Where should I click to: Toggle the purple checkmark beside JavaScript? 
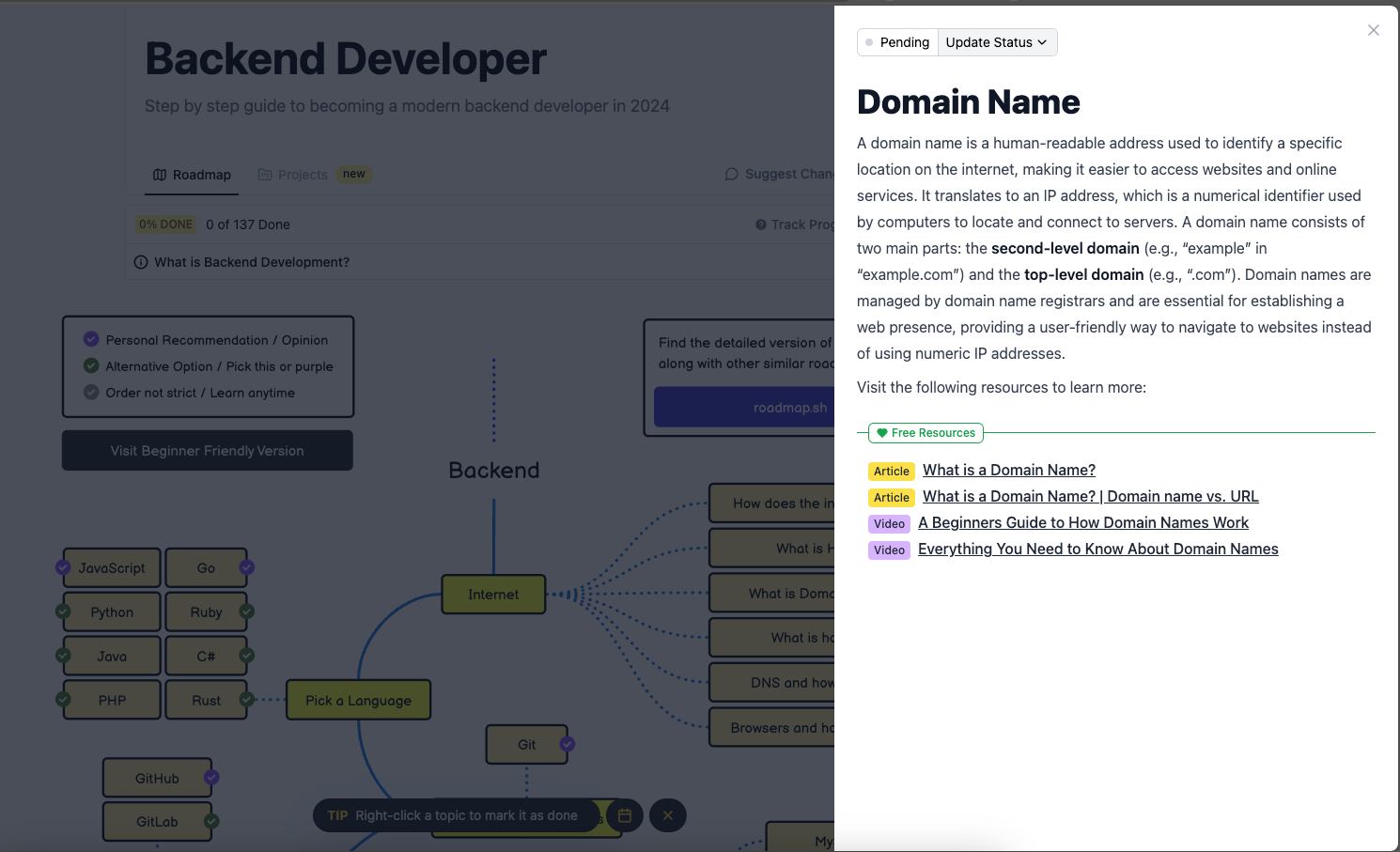click(63, 567)
